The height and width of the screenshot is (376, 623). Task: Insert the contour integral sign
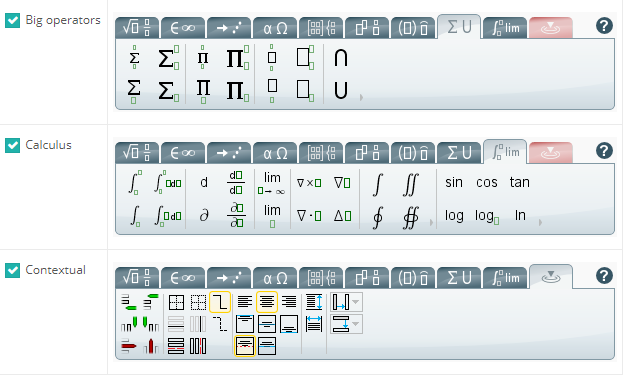coord(377,218)
